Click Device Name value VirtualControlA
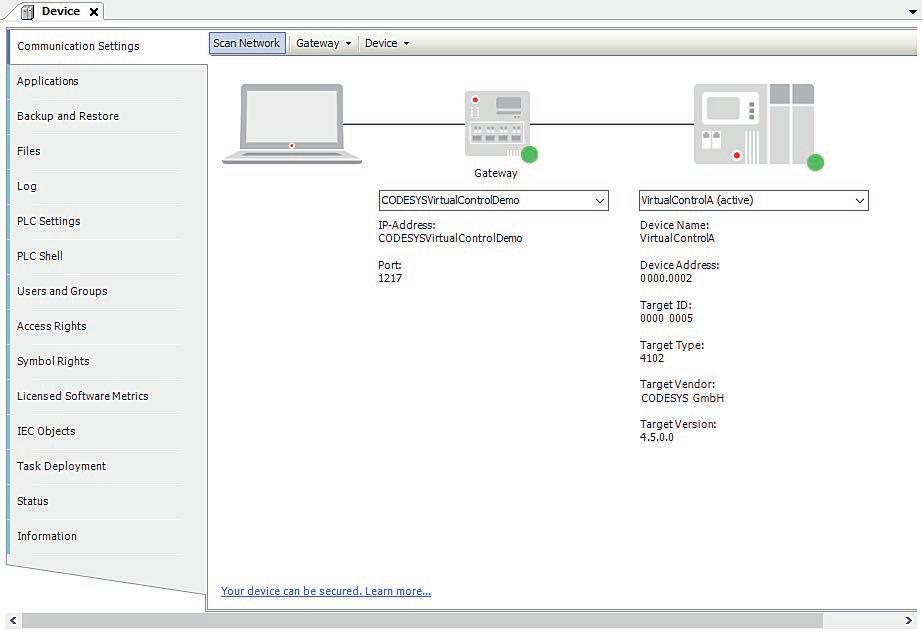Image resolution: width=922 pixels, height=633 pixels. 677,239
